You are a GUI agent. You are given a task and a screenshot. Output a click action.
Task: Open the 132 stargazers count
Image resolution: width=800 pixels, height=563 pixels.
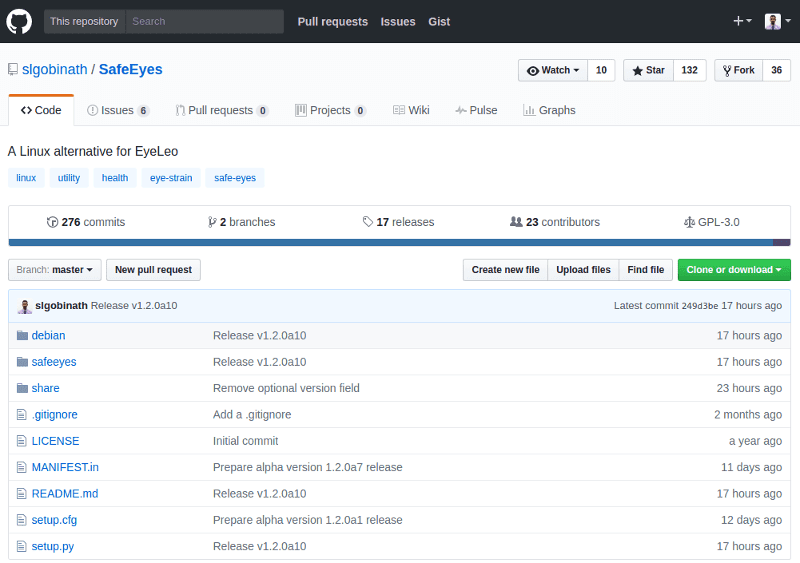pyautogui.click(x=690, y=70)
